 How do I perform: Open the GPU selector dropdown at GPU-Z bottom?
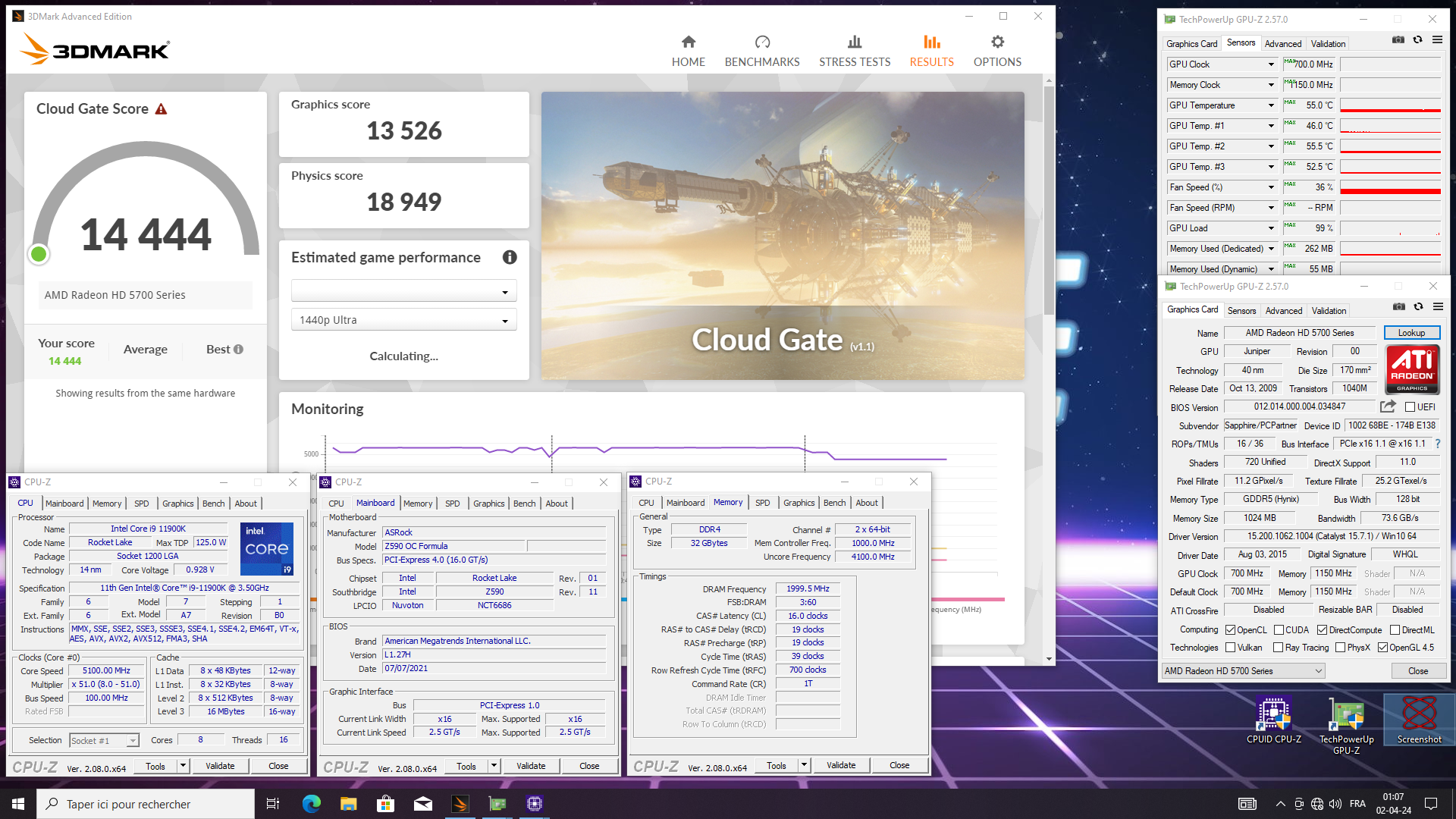(1243, 671)
